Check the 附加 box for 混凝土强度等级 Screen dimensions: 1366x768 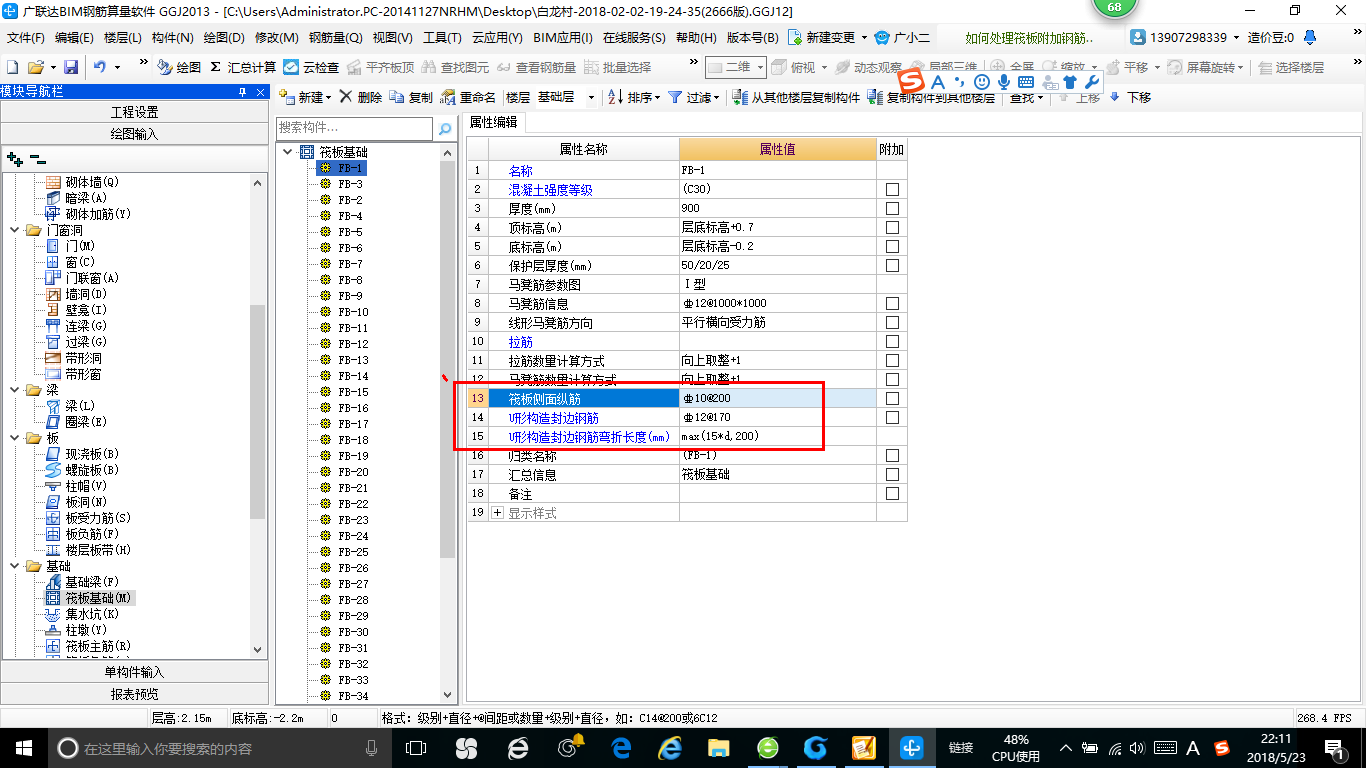892,189
